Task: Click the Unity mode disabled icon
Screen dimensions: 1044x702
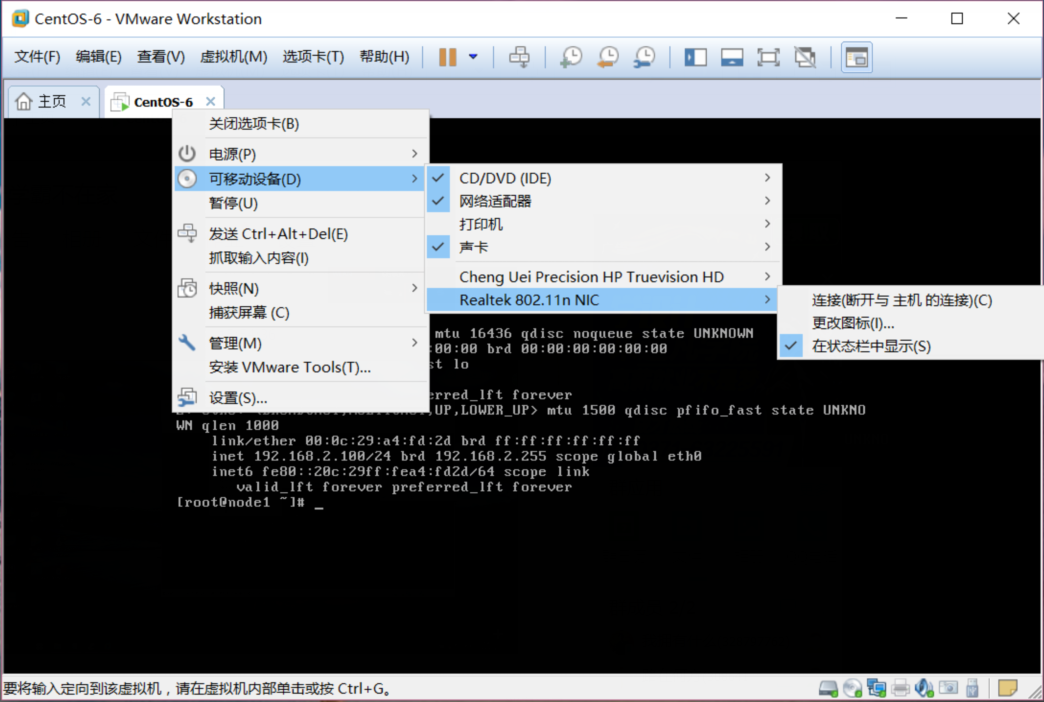Action: pos(805,57)
